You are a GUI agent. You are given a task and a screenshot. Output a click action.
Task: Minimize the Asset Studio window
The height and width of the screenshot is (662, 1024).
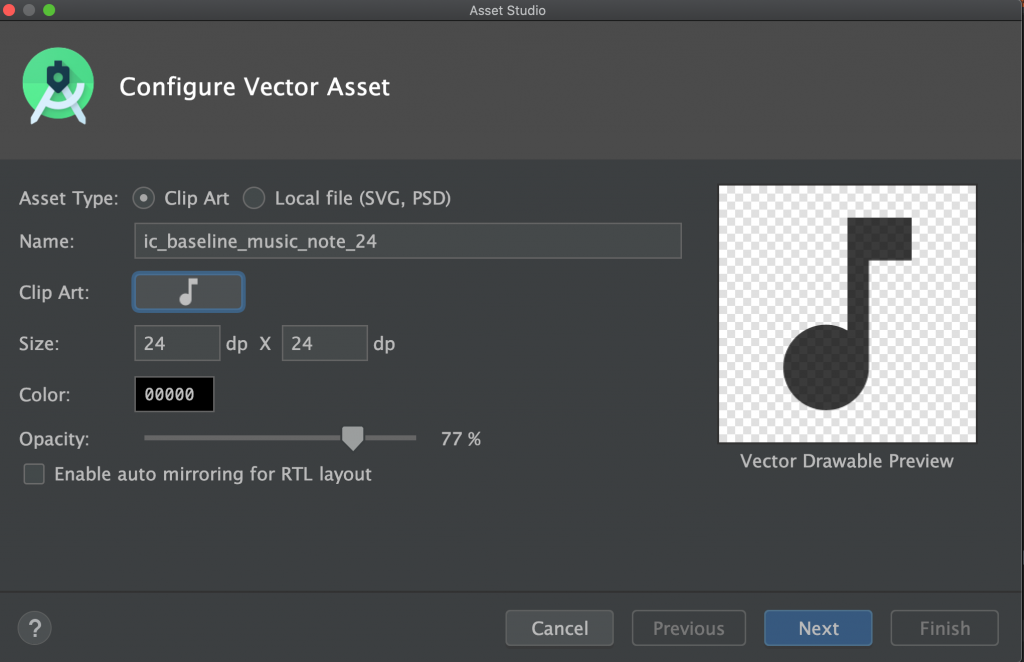(x=30, y=10)
